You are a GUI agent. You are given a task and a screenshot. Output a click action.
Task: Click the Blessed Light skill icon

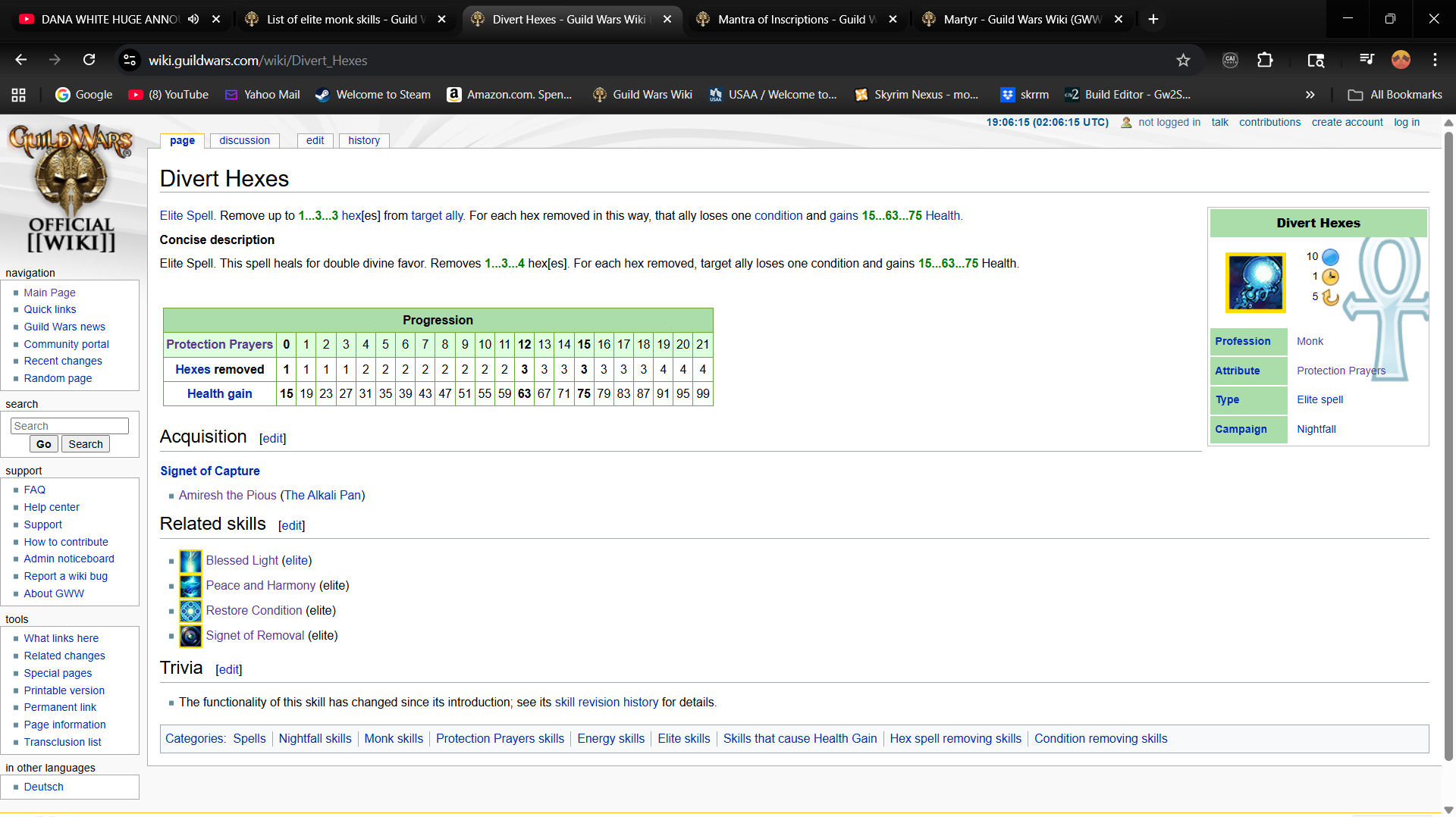pyautogui.click(x=190, y=561)
